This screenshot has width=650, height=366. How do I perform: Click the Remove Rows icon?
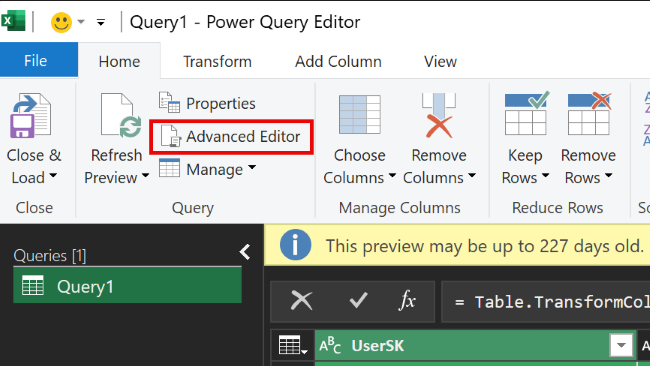(589, 113)
